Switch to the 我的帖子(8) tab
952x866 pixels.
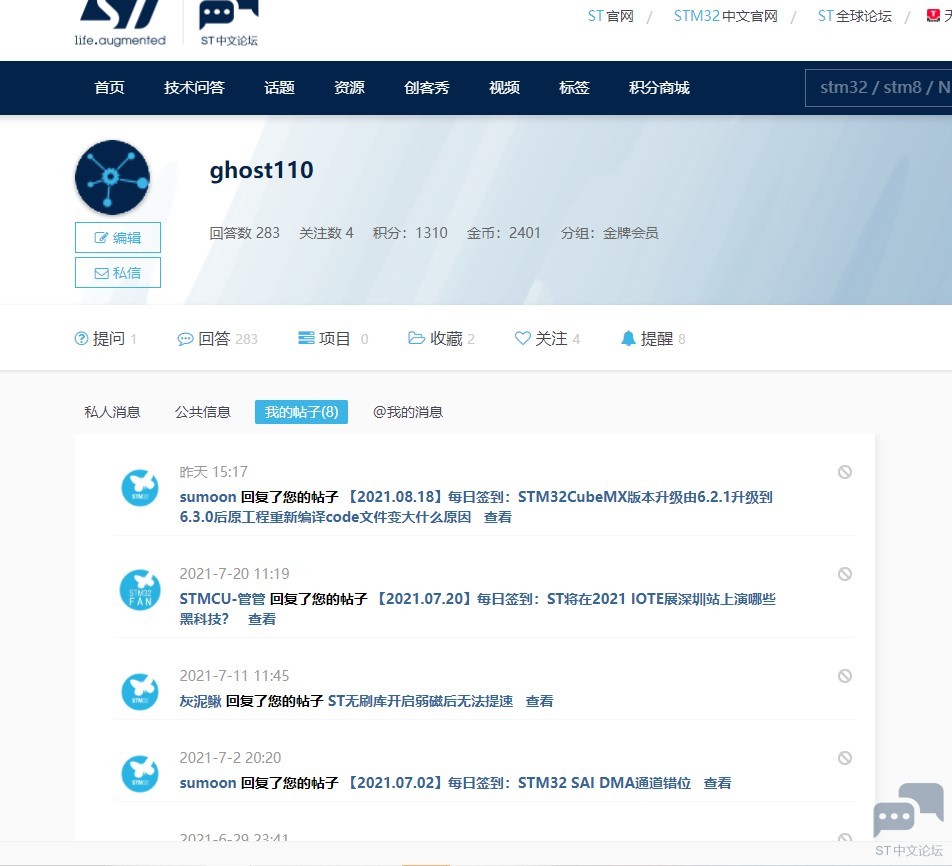(301, 412)
